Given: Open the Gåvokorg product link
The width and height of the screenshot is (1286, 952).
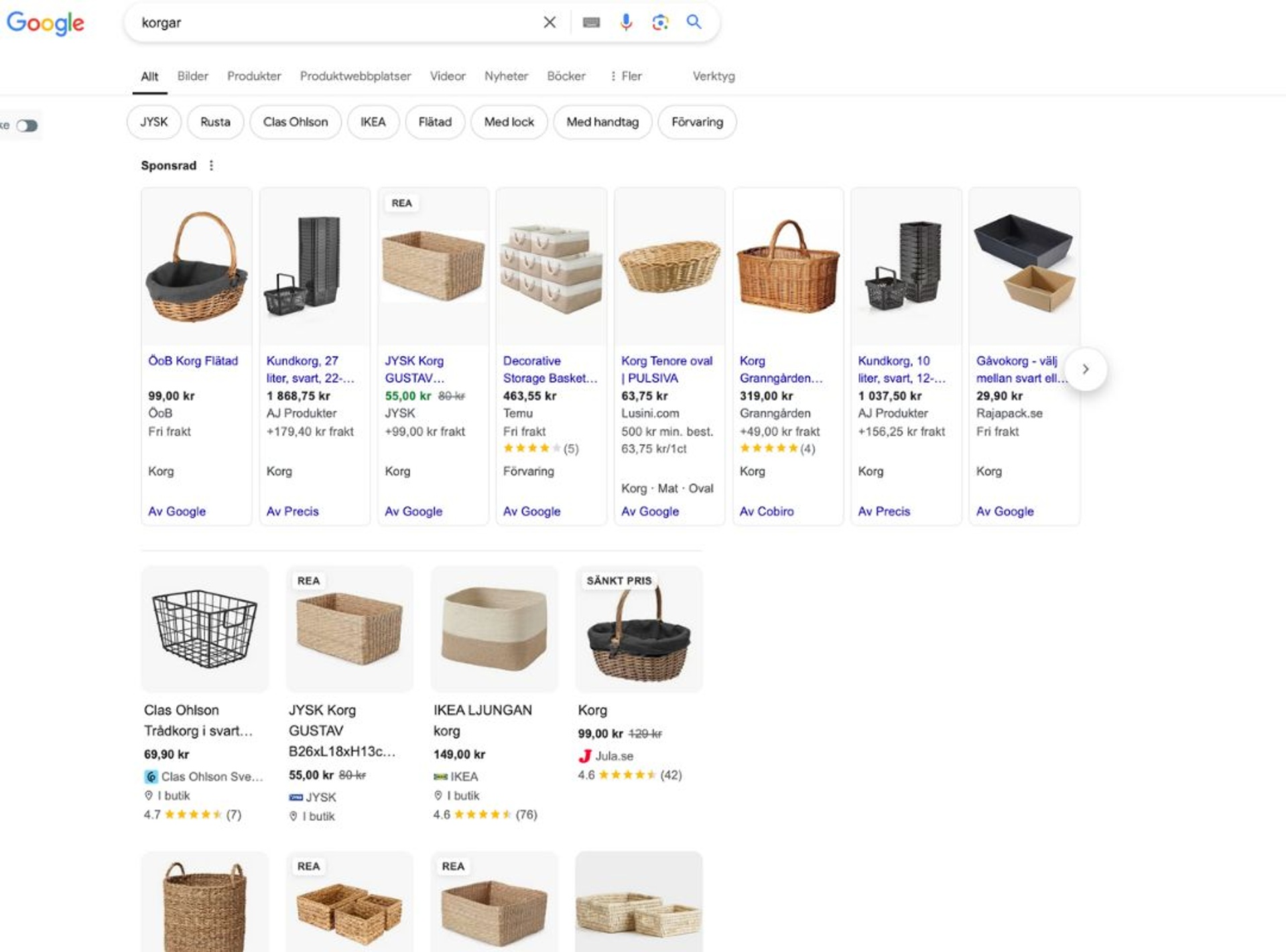Looking at the screenshot, I should [1022, 369].
